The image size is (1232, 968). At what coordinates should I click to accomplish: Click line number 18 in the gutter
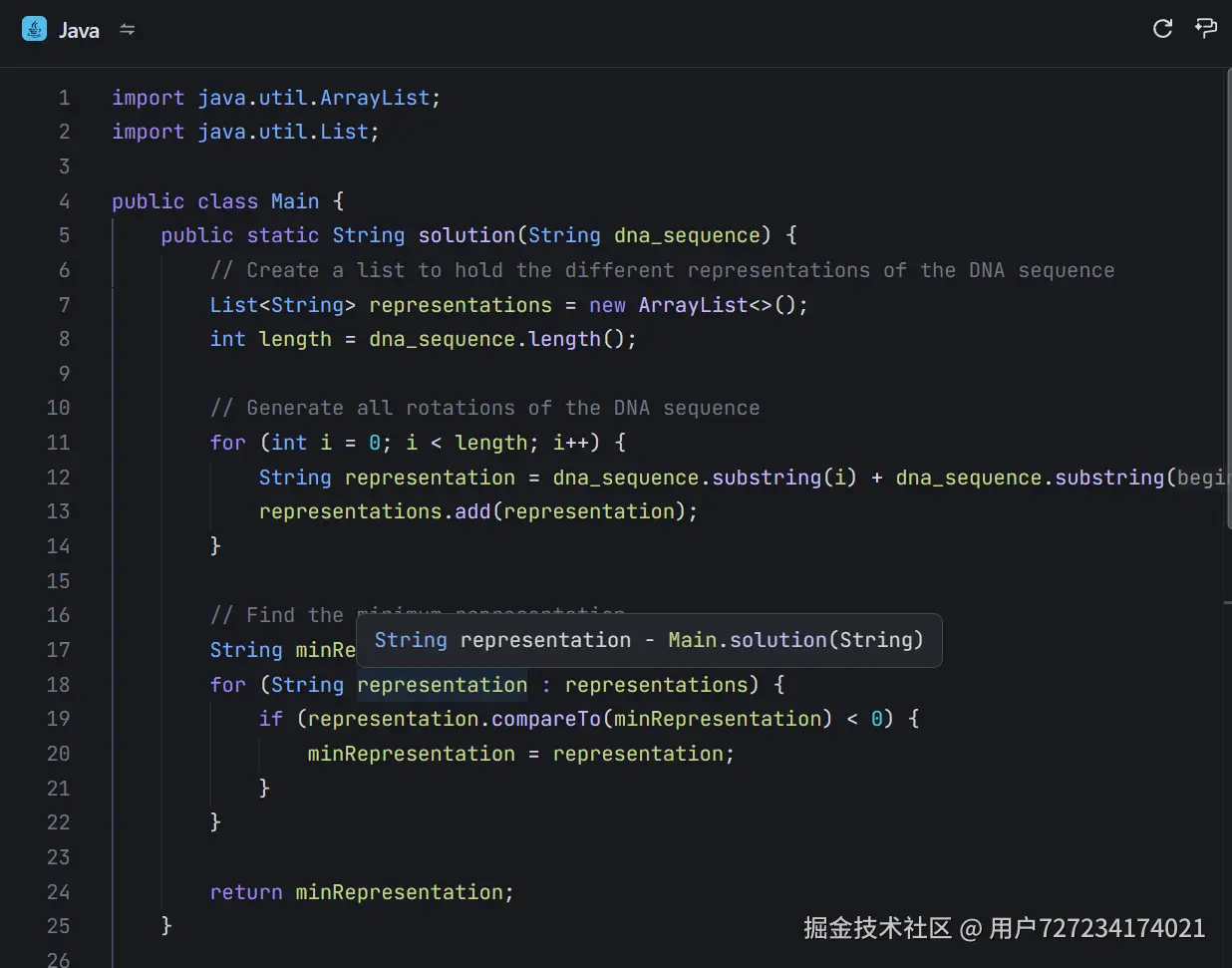click(x=58, y=685)
